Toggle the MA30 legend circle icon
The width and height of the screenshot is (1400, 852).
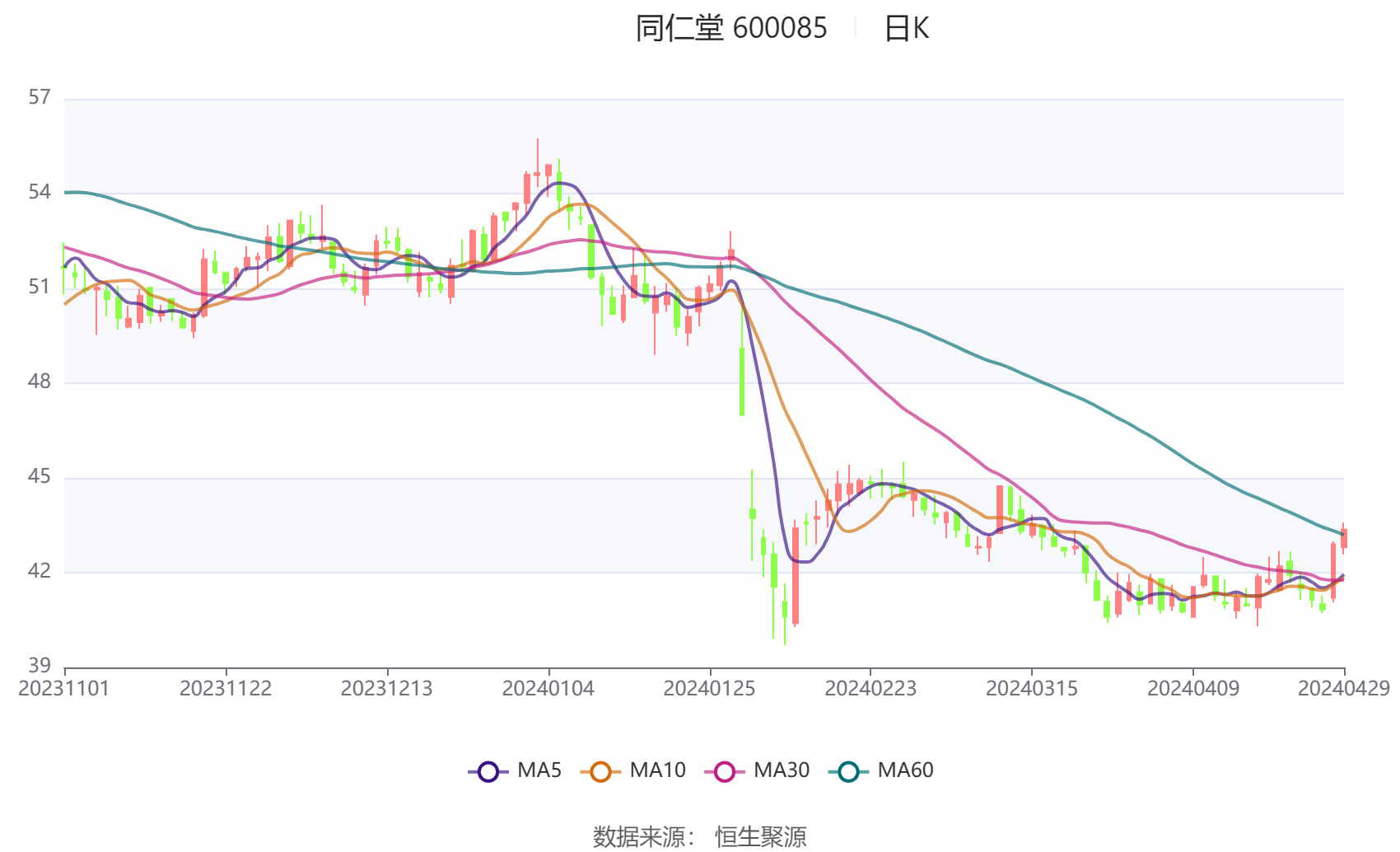[x=725, y=771]
